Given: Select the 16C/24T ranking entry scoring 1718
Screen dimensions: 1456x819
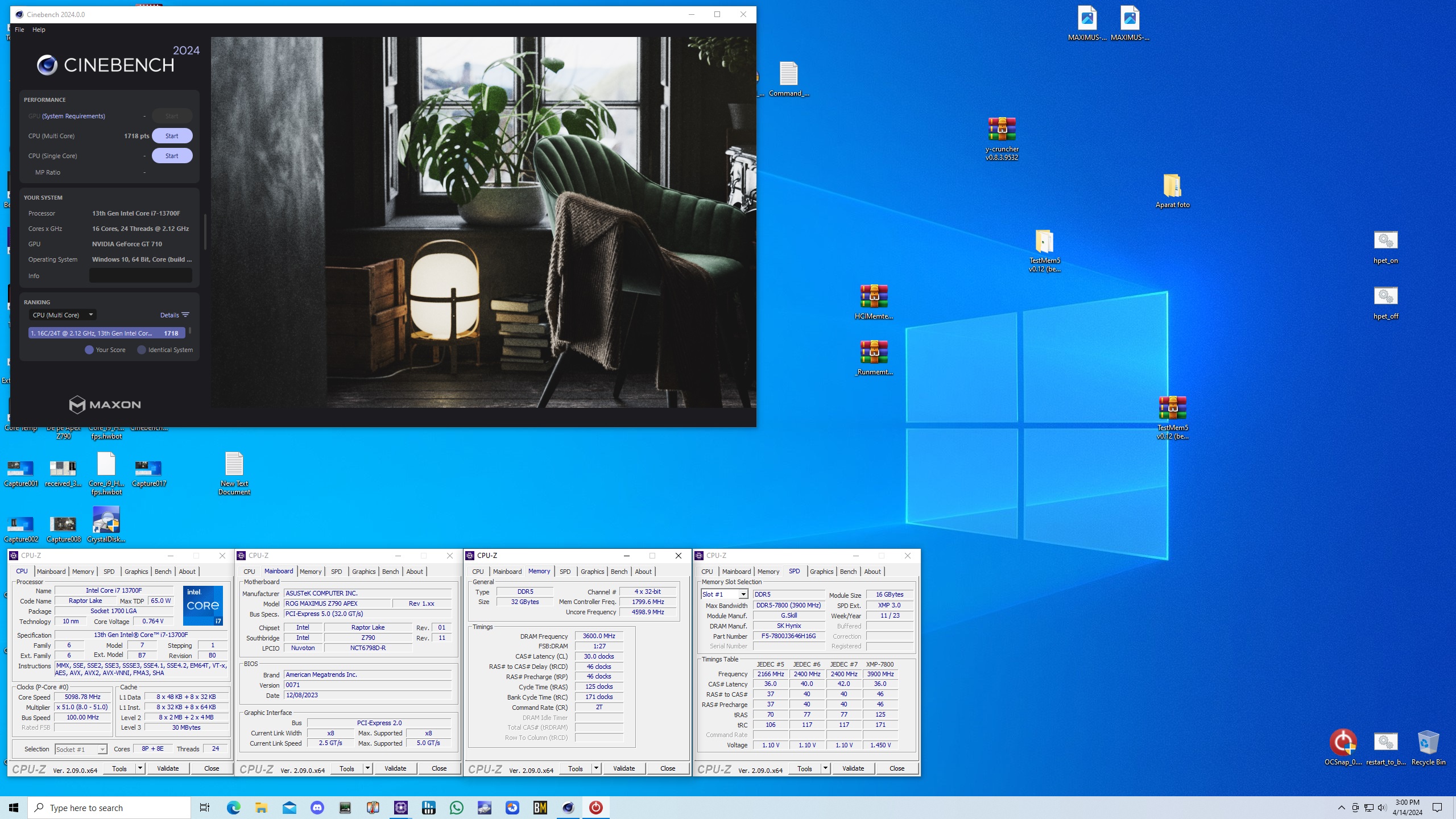Looking at the screenshot, I should [107, 333].
